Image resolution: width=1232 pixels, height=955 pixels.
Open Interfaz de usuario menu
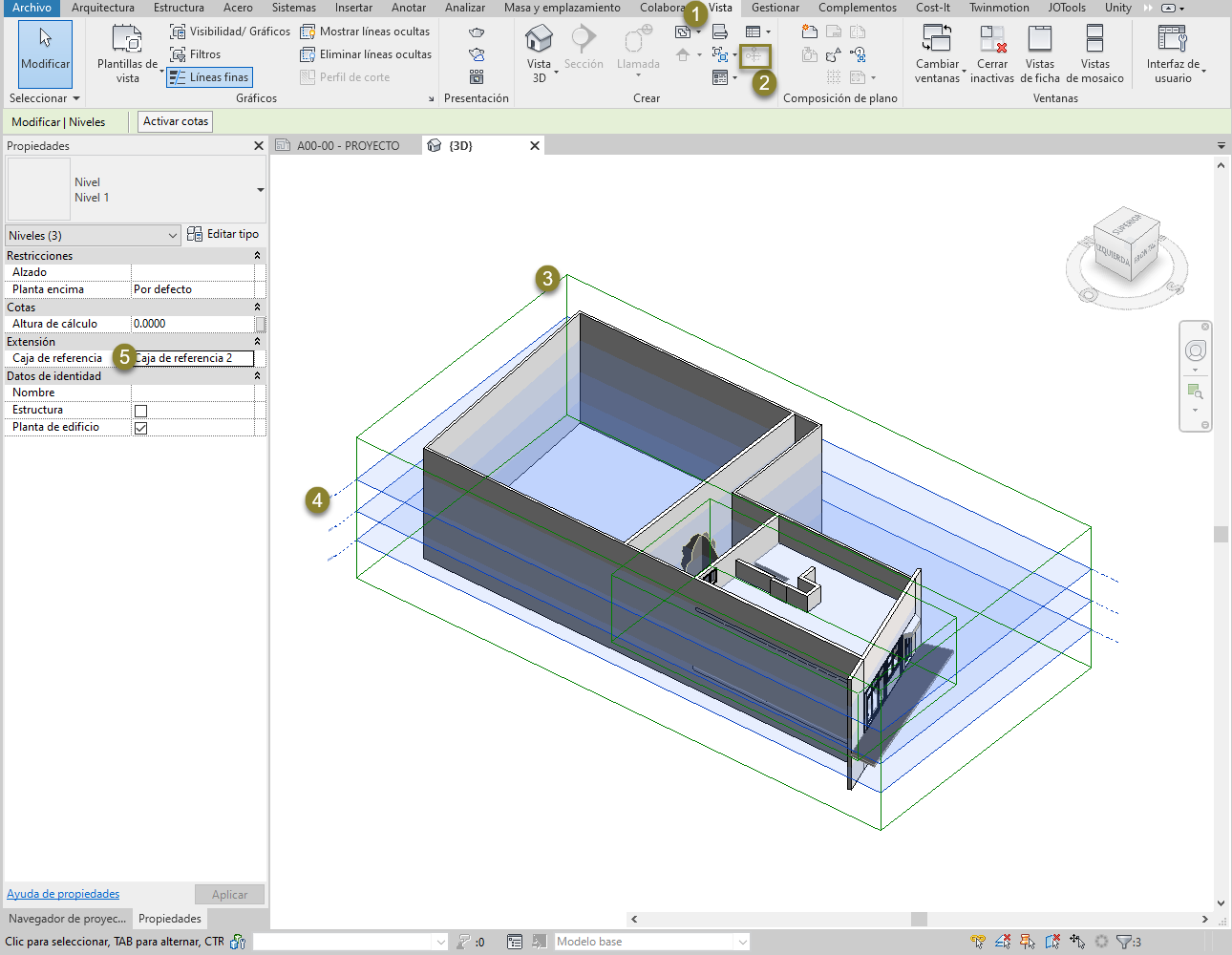coord(1174,53)
